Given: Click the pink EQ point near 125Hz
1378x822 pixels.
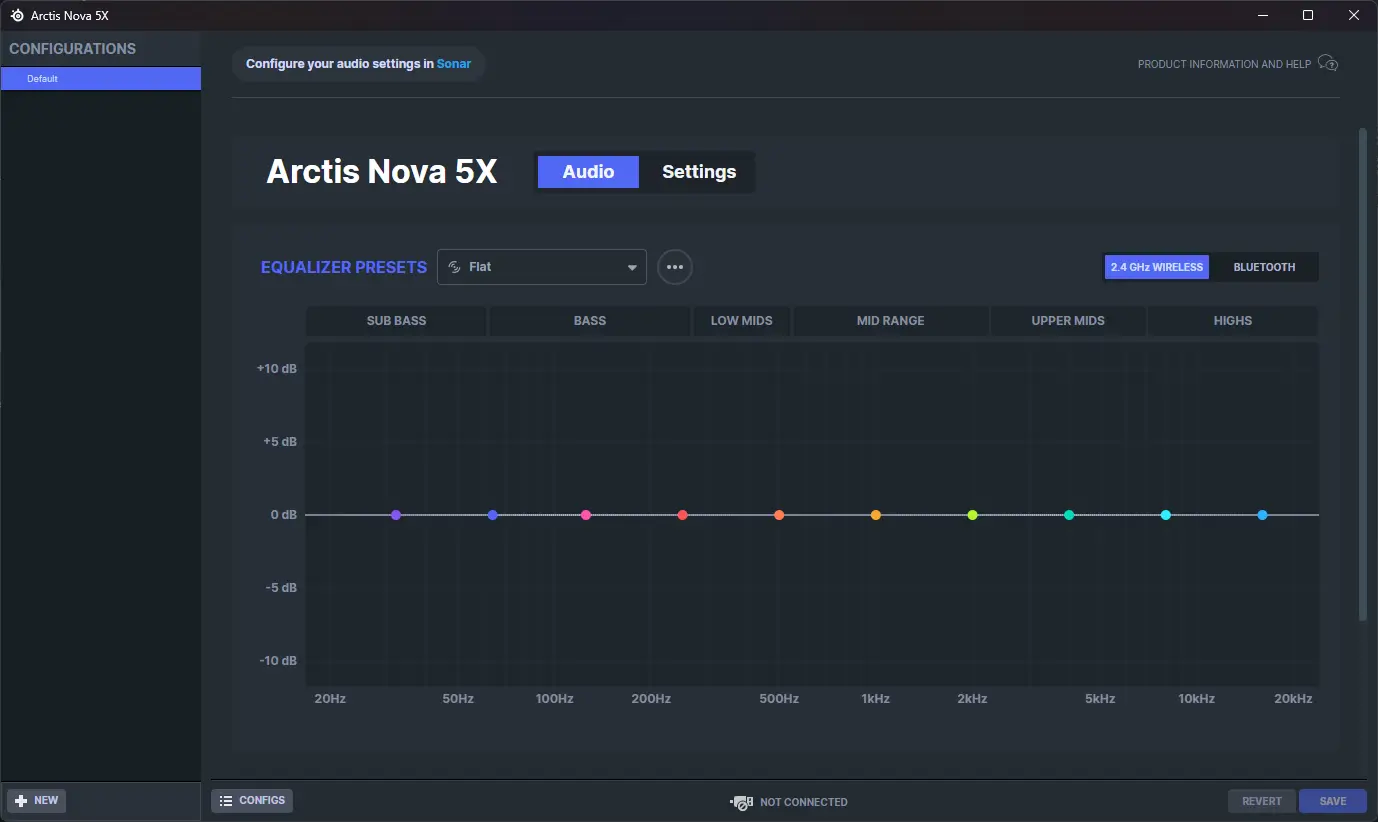Looking at the screenshot, I should [x=586, y=515].
